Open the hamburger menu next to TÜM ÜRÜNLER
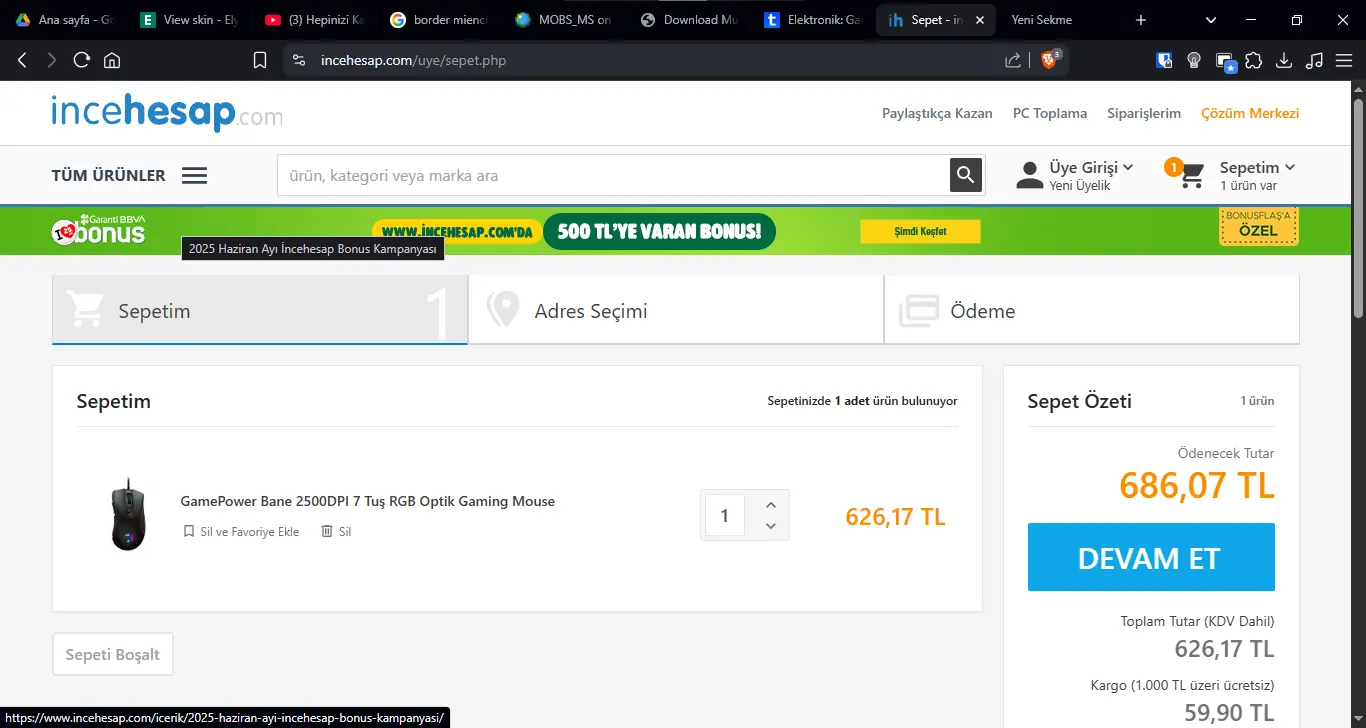The height and width of the screenshot is (728, 1366). (x=194, y=176)
